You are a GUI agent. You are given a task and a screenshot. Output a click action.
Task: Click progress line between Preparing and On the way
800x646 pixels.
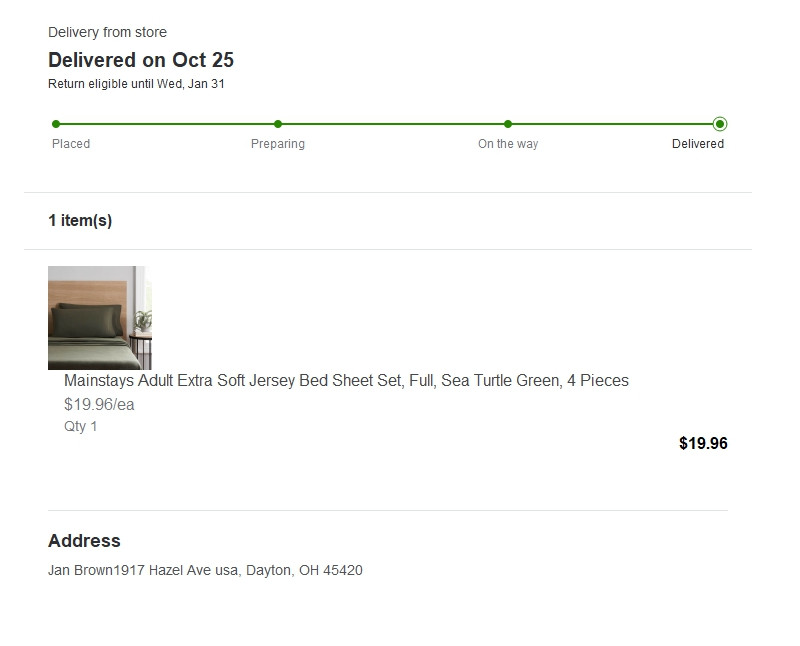coord(393,124)
